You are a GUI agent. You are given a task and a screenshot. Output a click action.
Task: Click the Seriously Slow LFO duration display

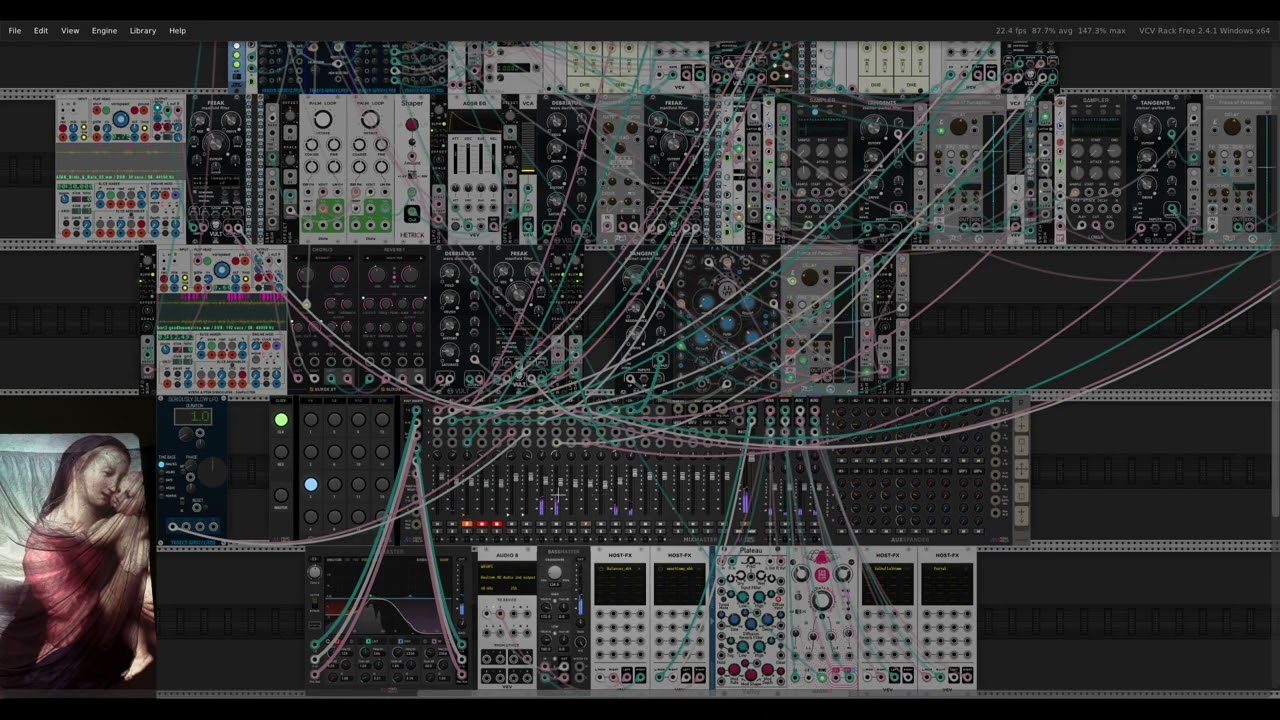point(193,417)
